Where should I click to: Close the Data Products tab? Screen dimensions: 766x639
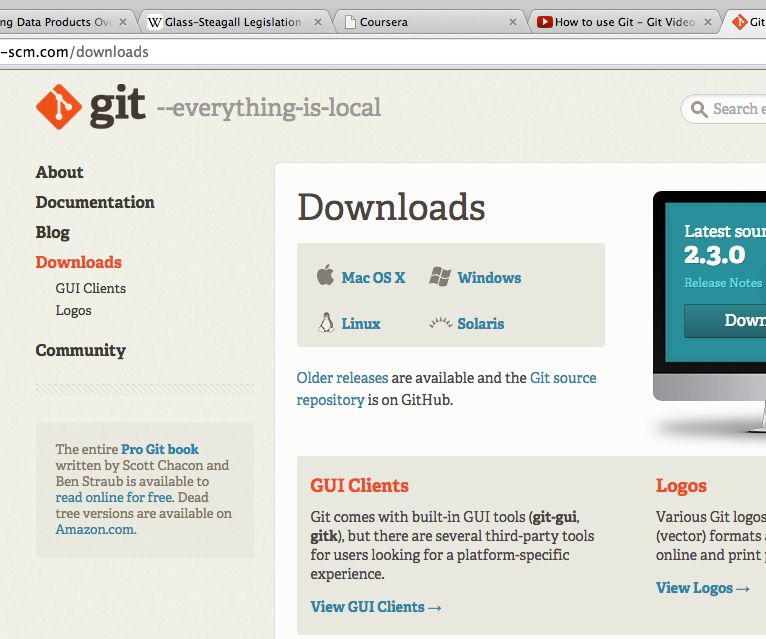click(123, 22)
